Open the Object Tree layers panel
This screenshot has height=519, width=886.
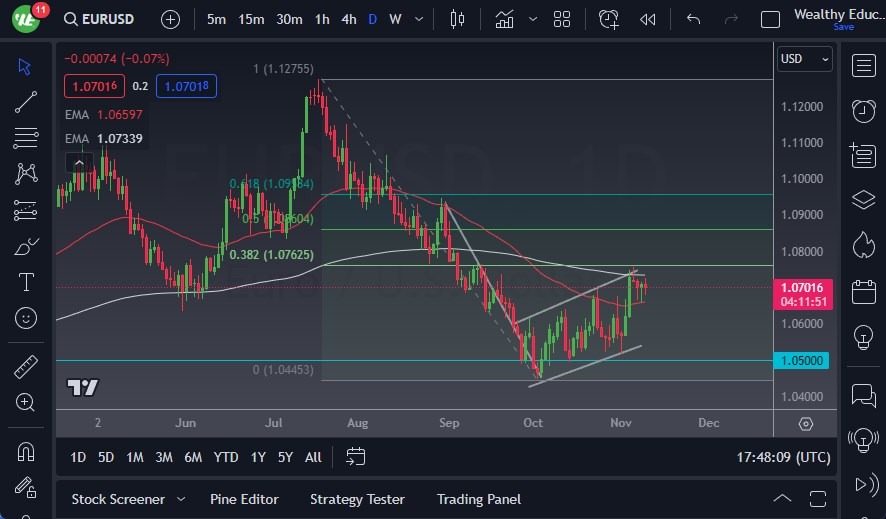863,200
